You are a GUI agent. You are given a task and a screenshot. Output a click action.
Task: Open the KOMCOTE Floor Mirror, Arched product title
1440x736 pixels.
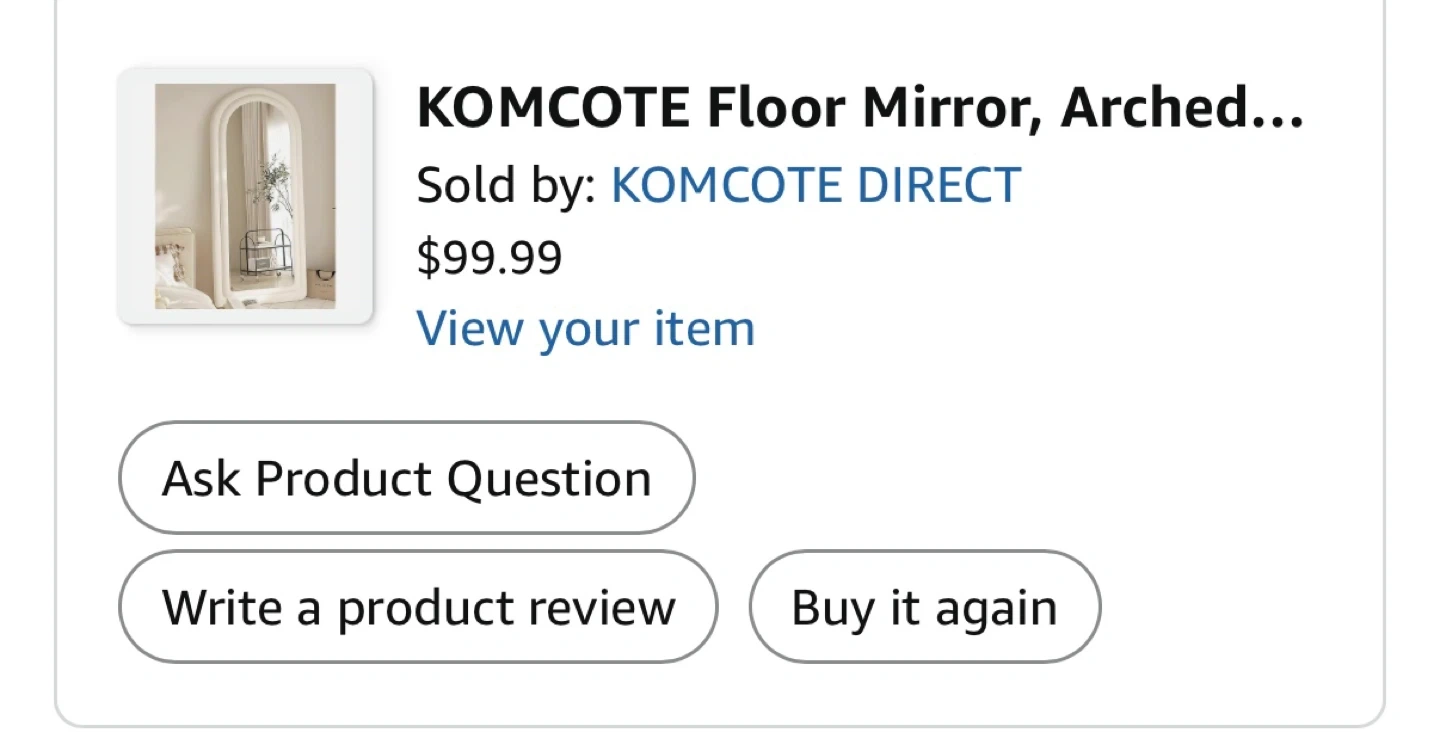pos(860,108)
